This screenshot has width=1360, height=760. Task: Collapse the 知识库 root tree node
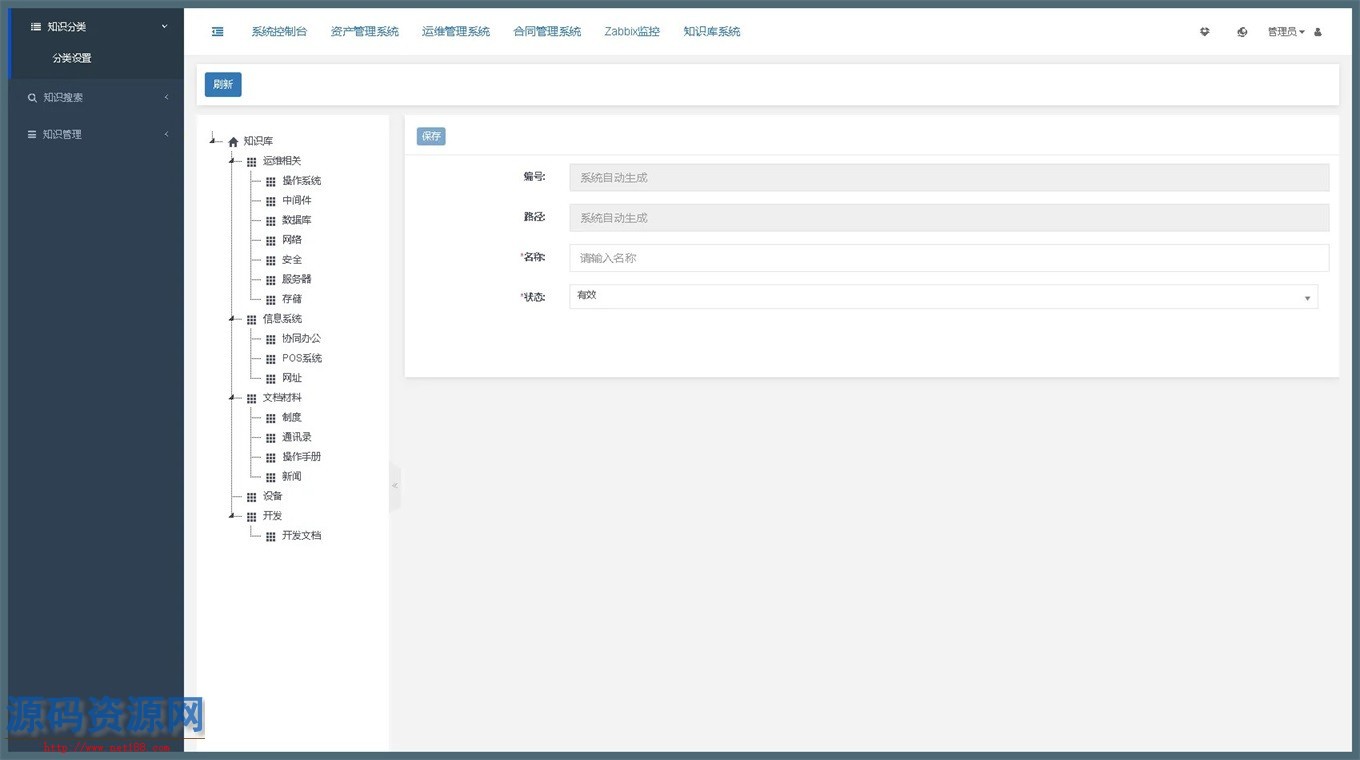[x=212, y=140]
